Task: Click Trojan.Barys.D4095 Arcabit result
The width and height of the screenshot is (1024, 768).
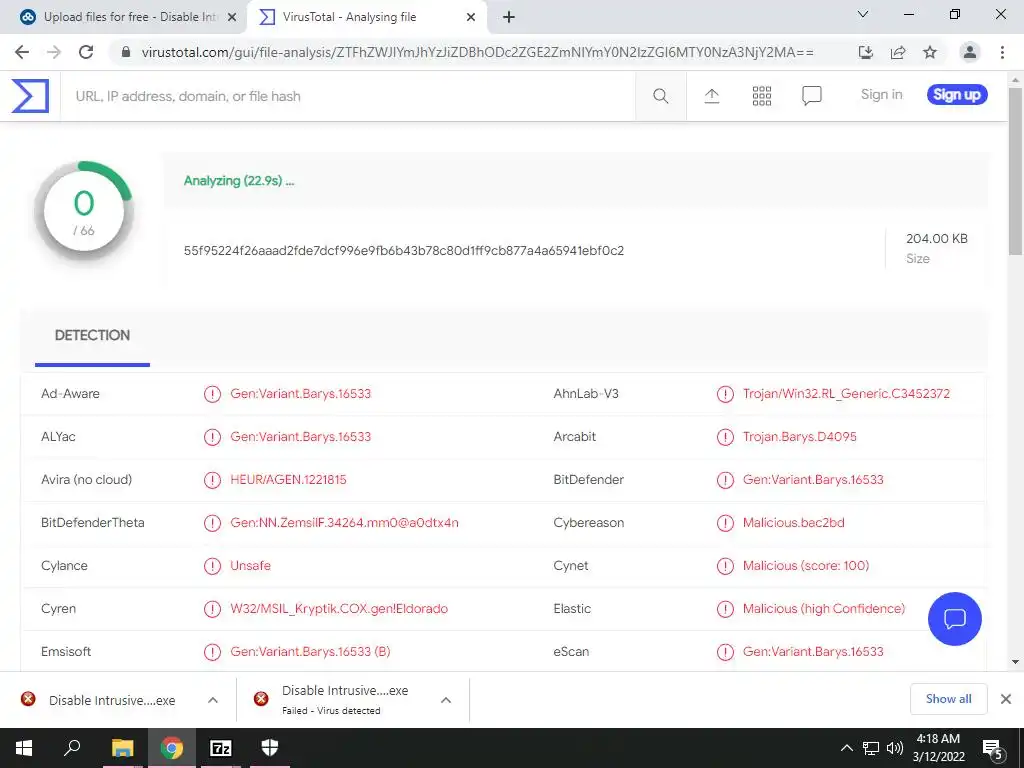Action: tap(799, 437)
